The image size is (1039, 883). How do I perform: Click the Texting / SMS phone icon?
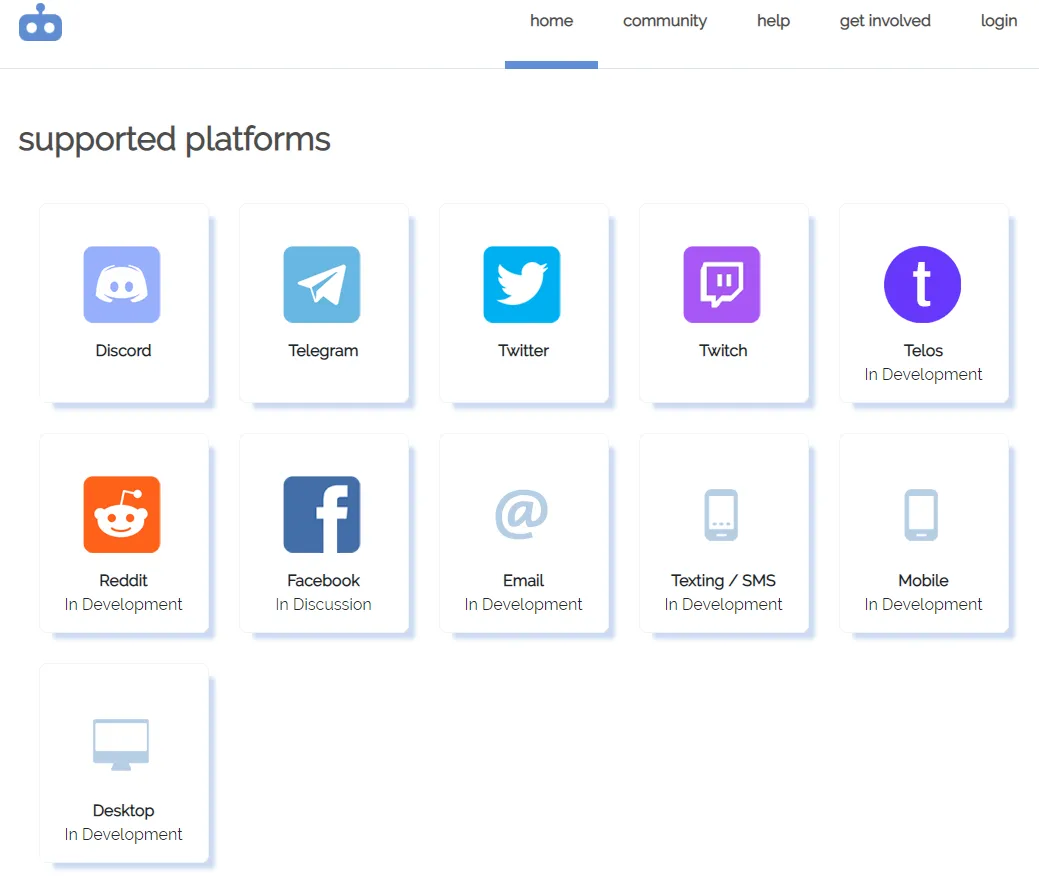721,515
